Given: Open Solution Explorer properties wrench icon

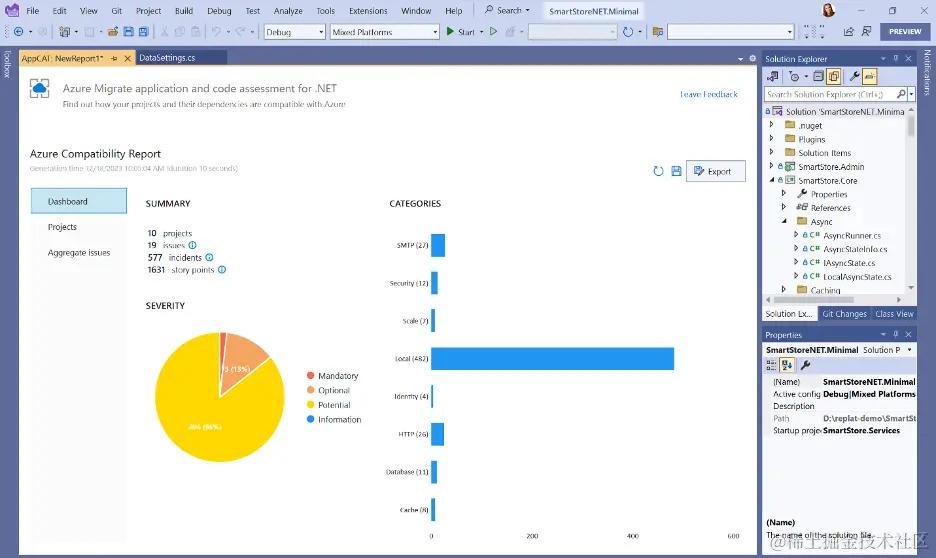Looking at the screenshot, I should coord(854,76).
